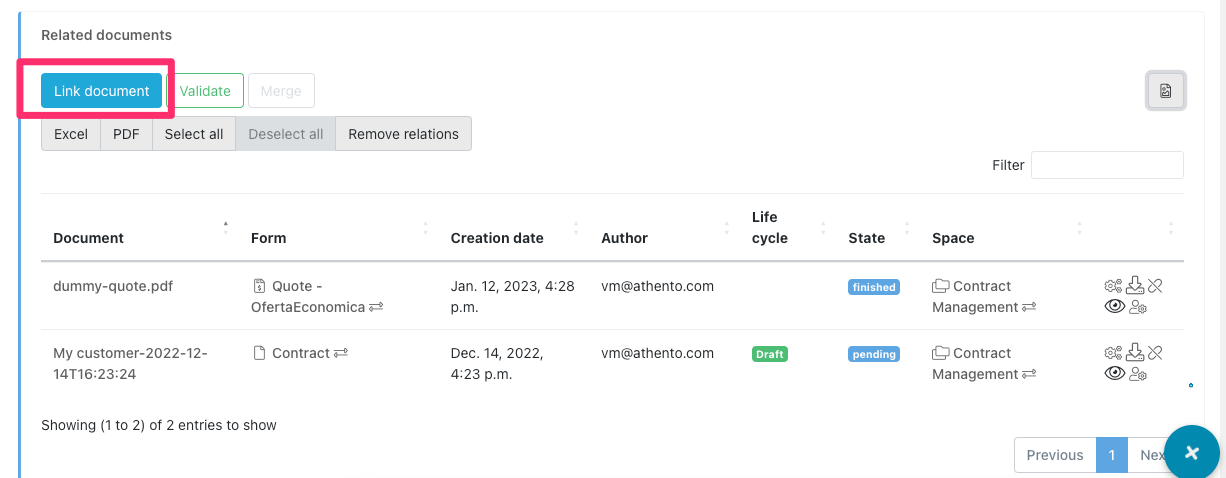Click the document icon button at top right
1226x478 pixels.
click(1166, 91)
